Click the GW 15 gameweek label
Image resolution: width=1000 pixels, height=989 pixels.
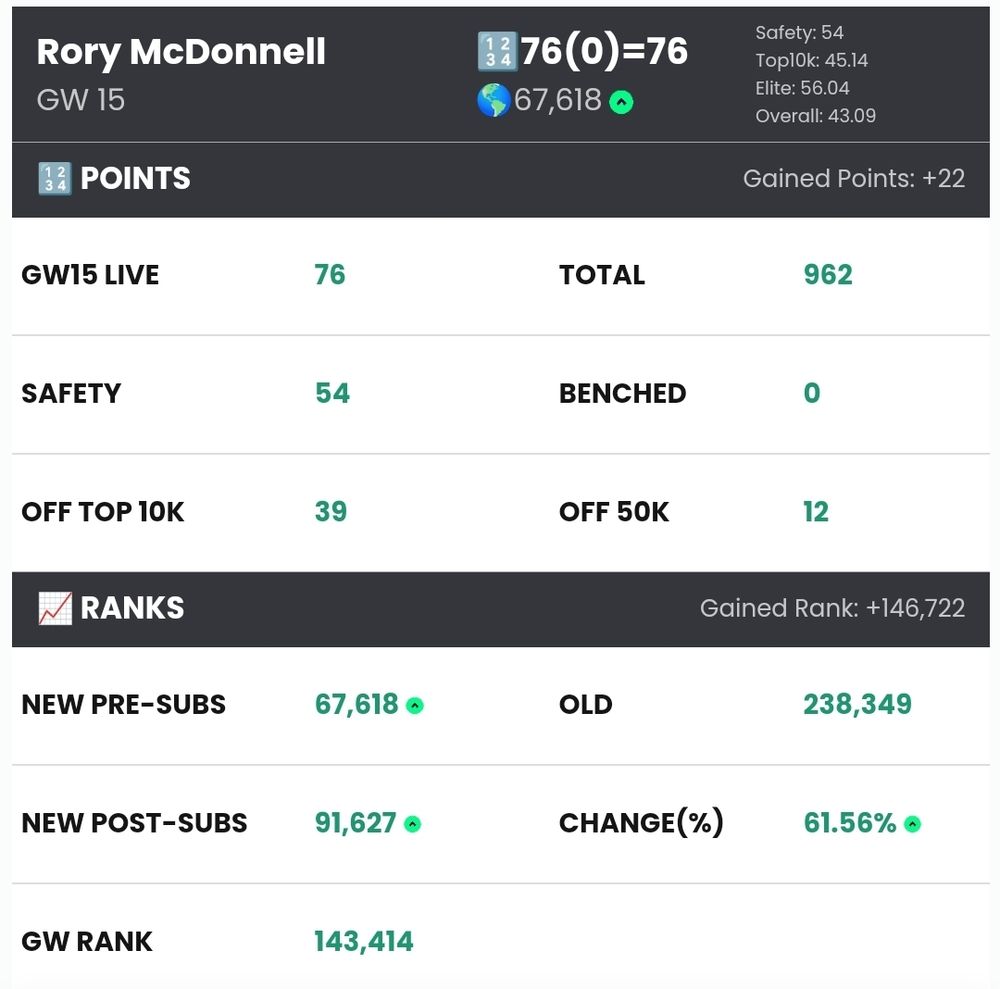[81, 100]
